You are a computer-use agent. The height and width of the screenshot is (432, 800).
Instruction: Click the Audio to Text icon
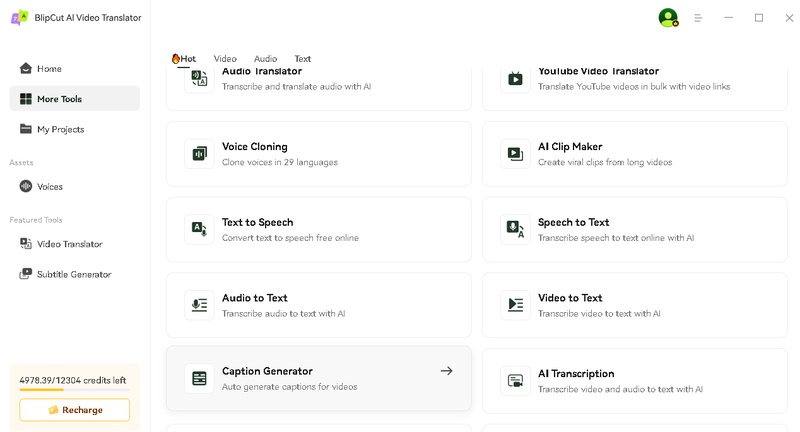coord(200,305)
